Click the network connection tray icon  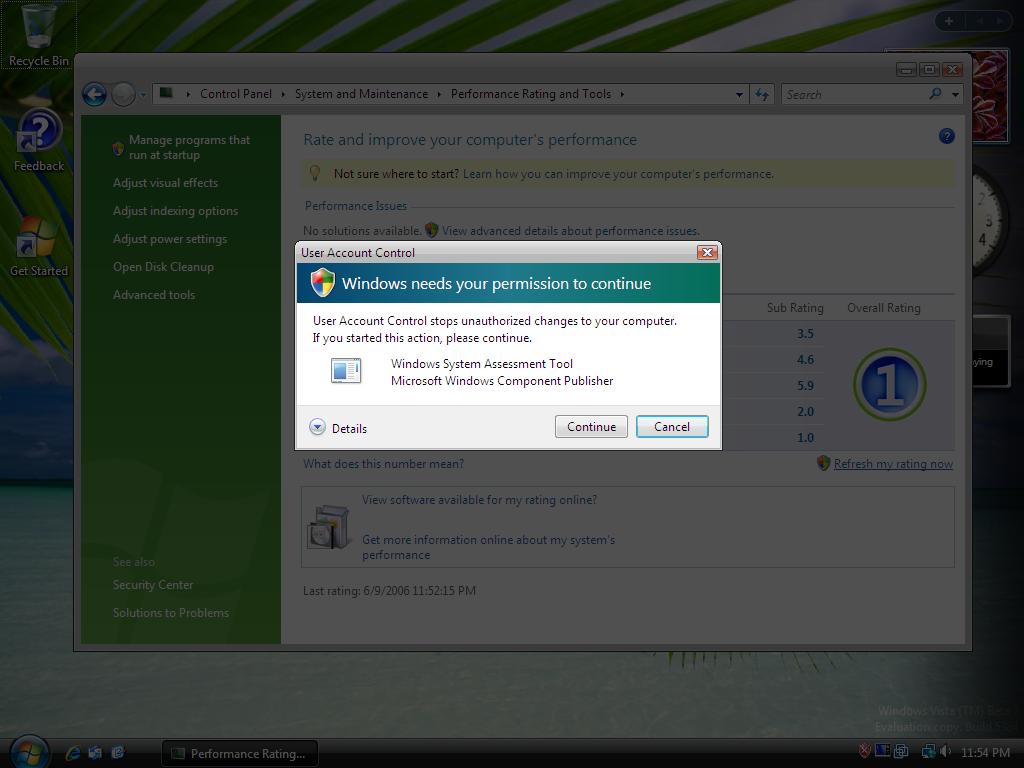pos(928,752)
